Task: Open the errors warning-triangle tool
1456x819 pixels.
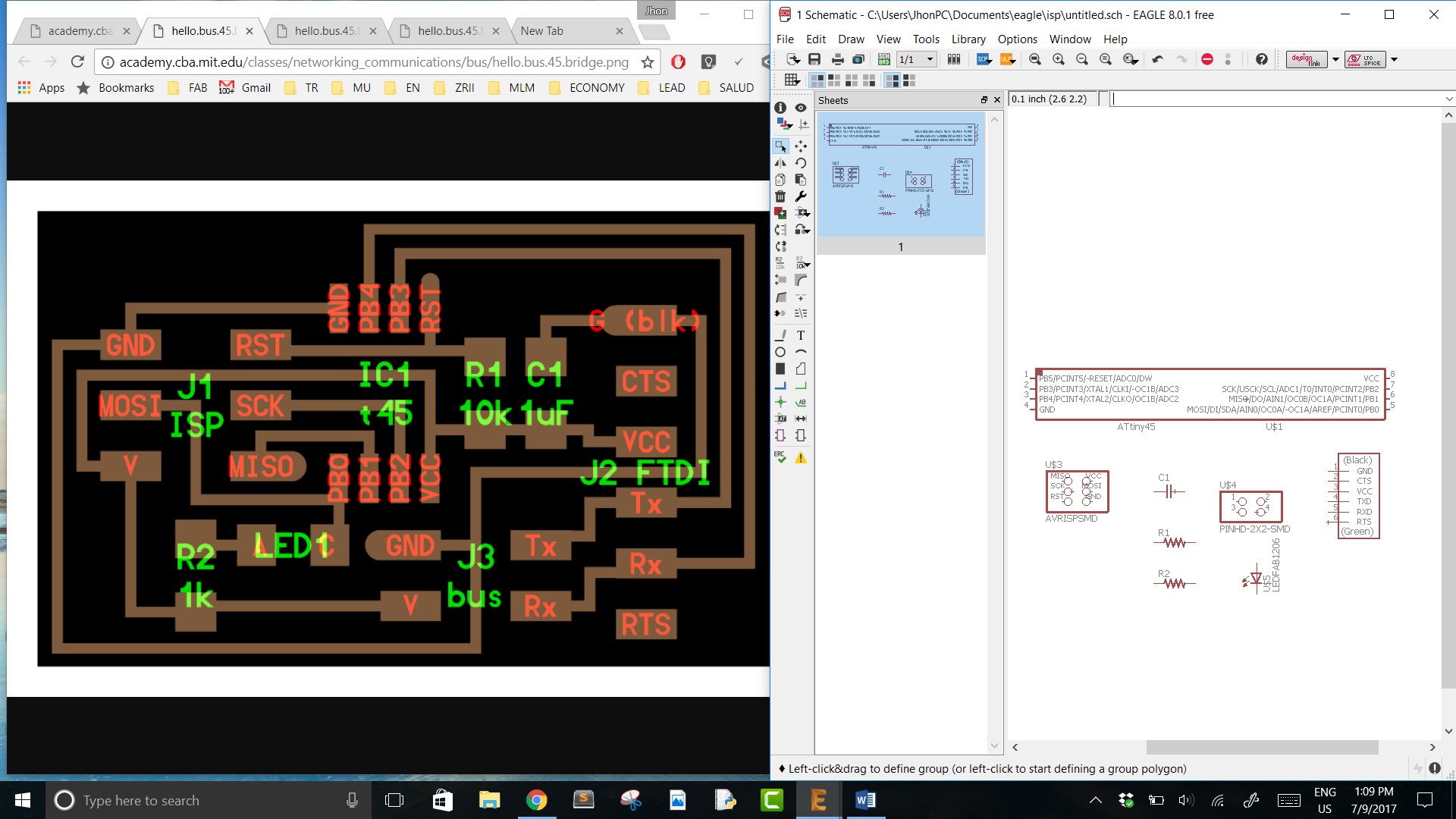Action: pos(801,457)
